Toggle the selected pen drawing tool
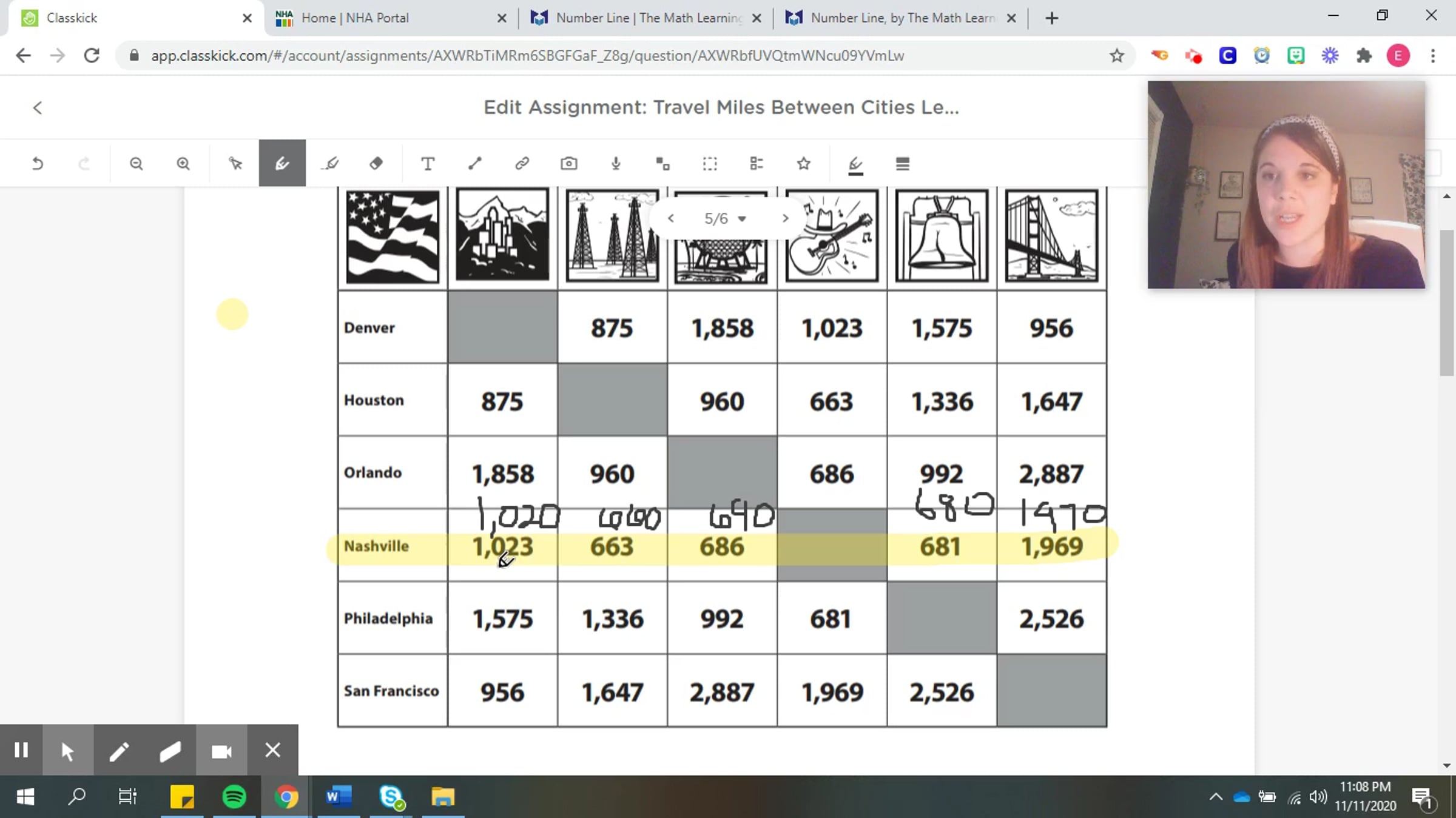The width and height of the screenshot is (1456, 818). (x=282, y=164)
